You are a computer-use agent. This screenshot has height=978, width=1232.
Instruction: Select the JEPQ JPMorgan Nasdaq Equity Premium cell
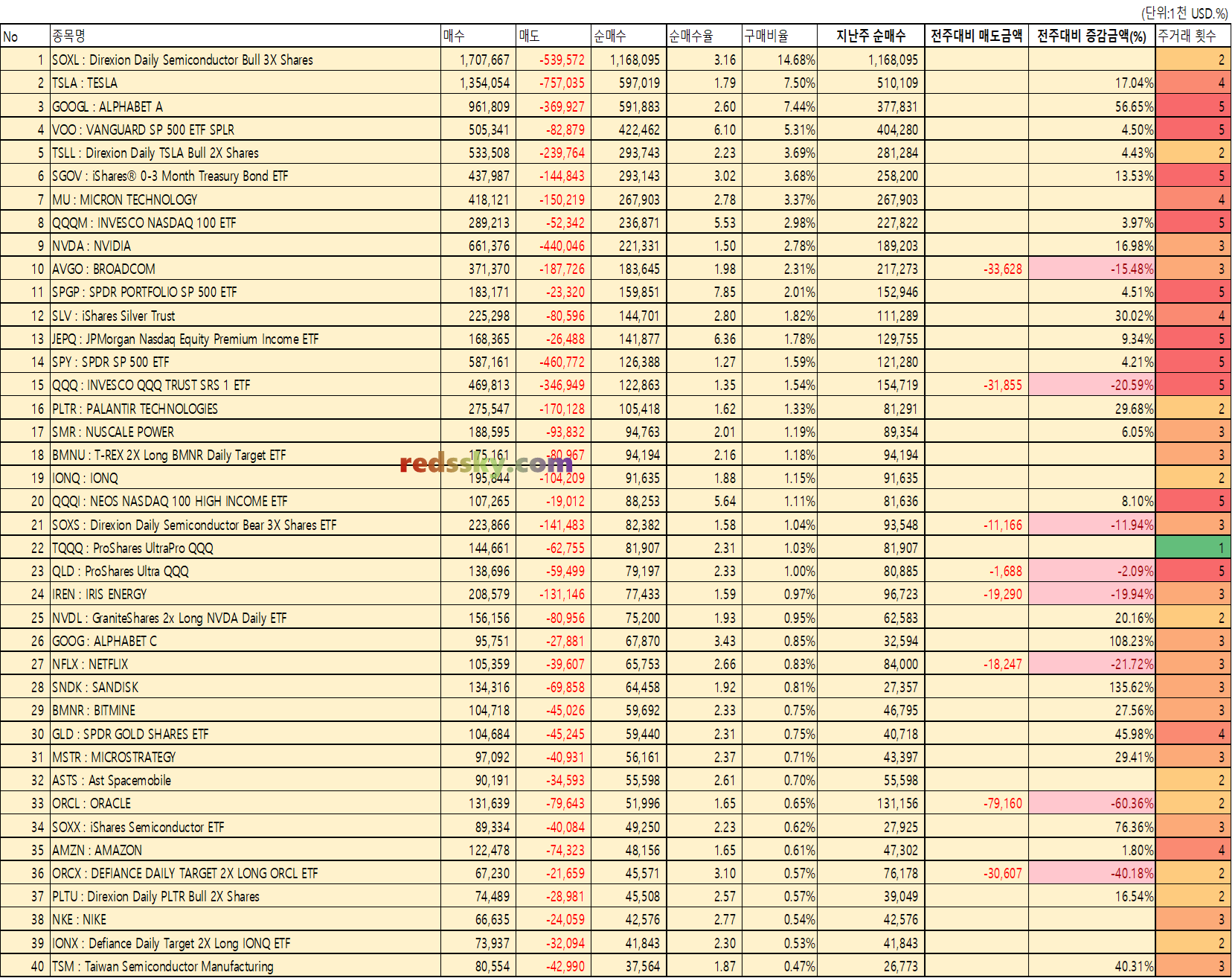point(246,339)
